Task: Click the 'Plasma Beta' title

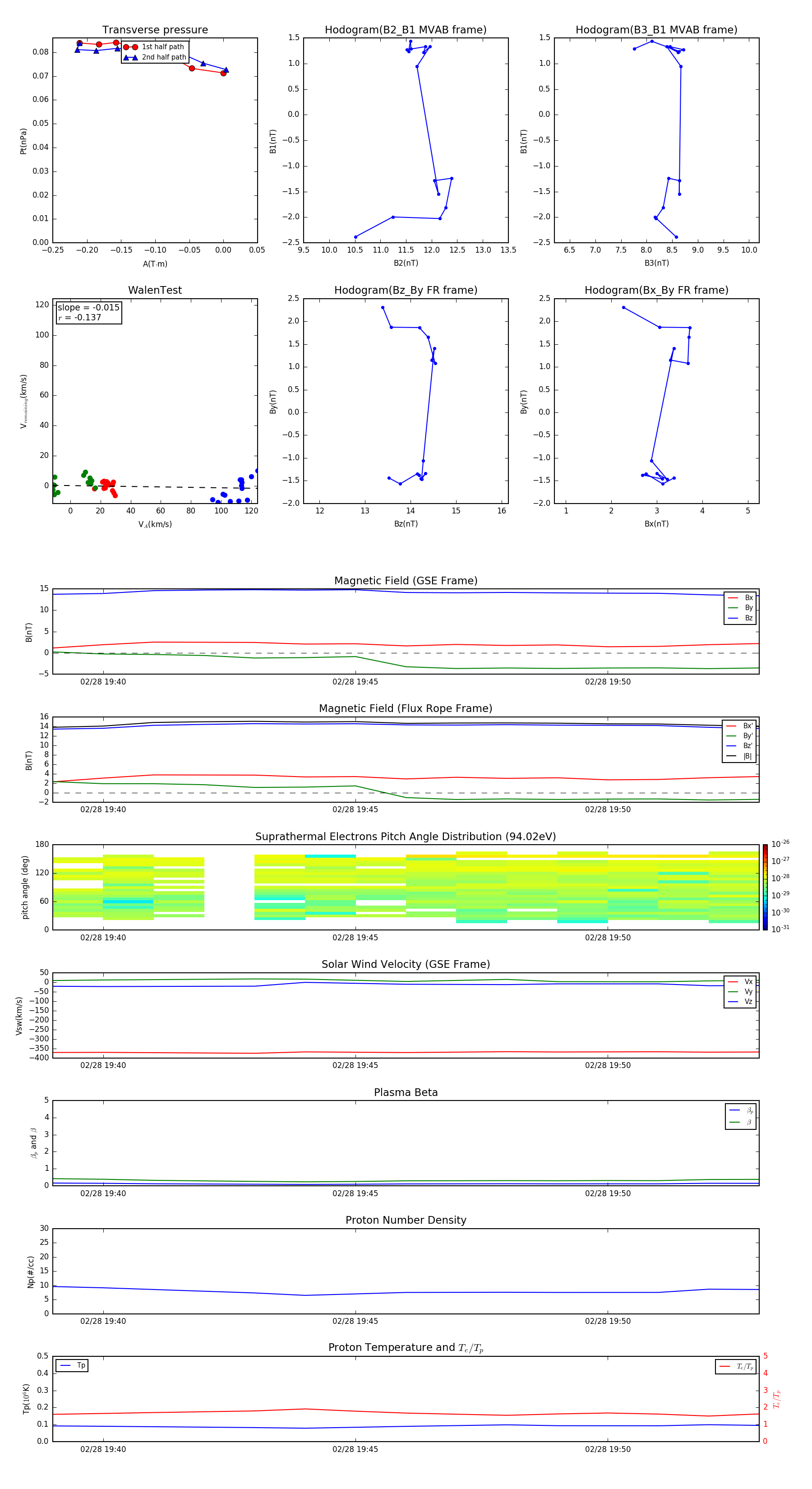Action: [406, 1093]
